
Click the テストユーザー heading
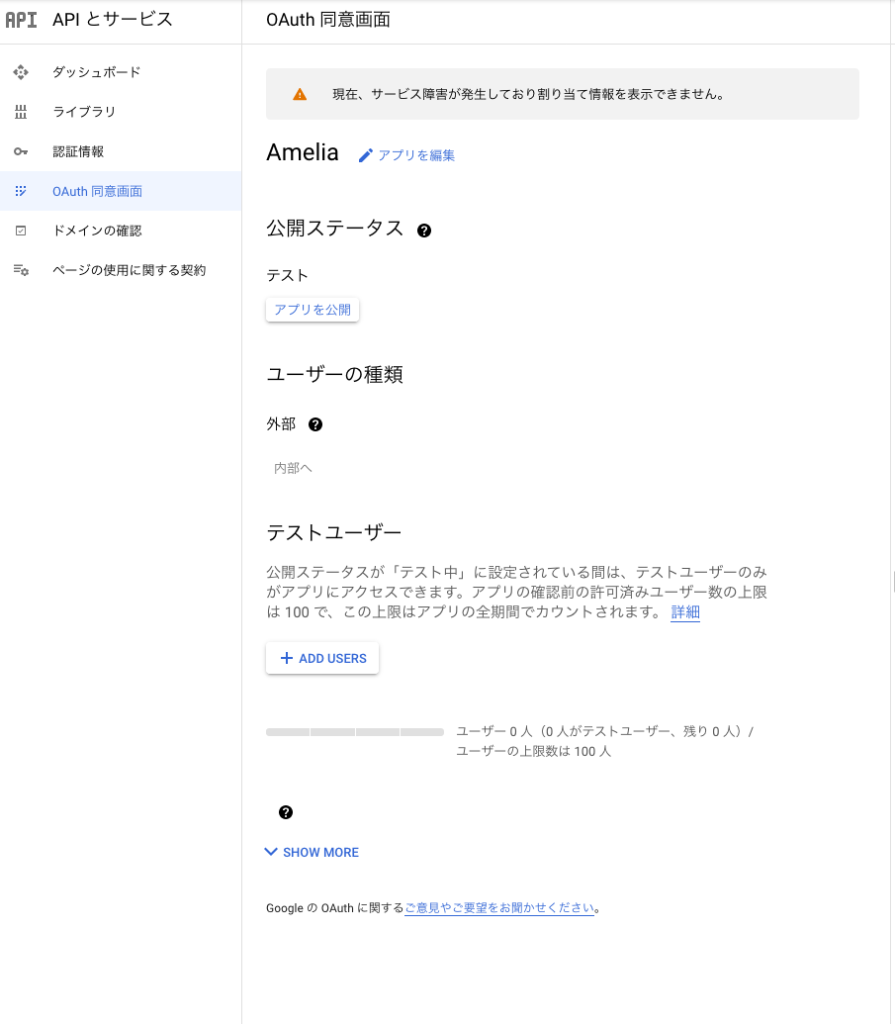pos(333,533)
